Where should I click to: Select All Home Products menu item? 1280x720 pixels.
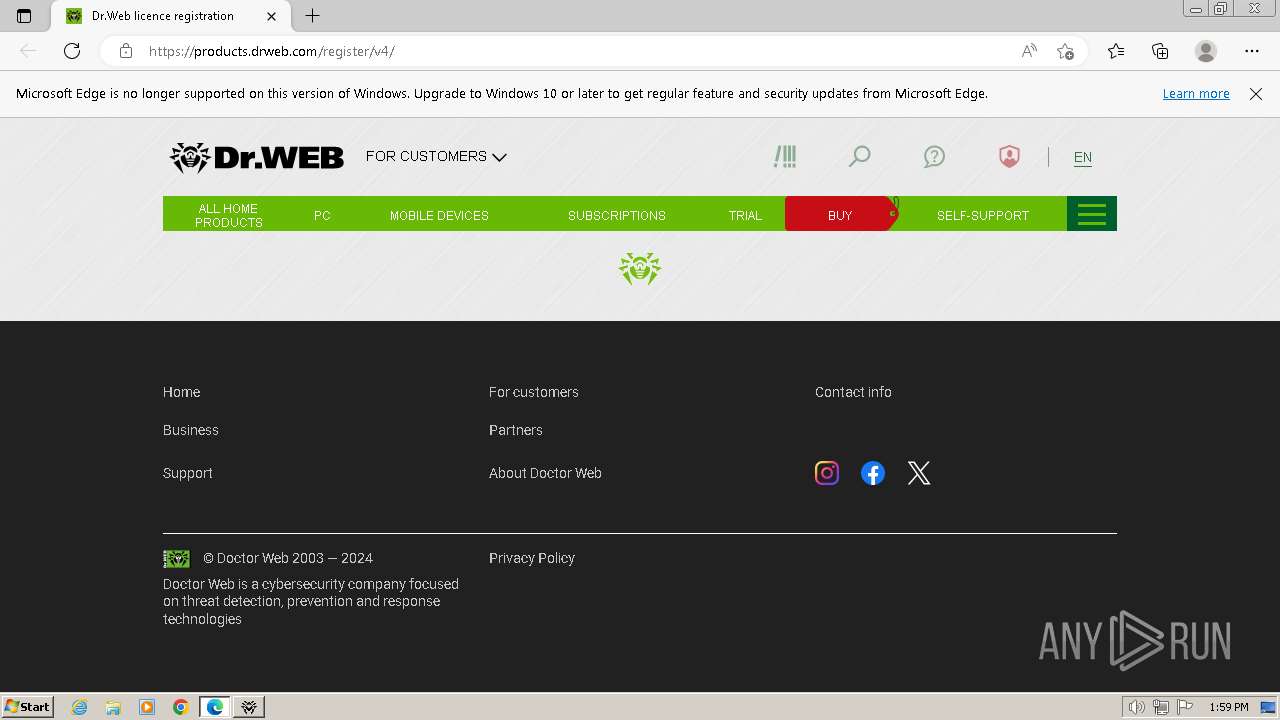coord(229,215)
